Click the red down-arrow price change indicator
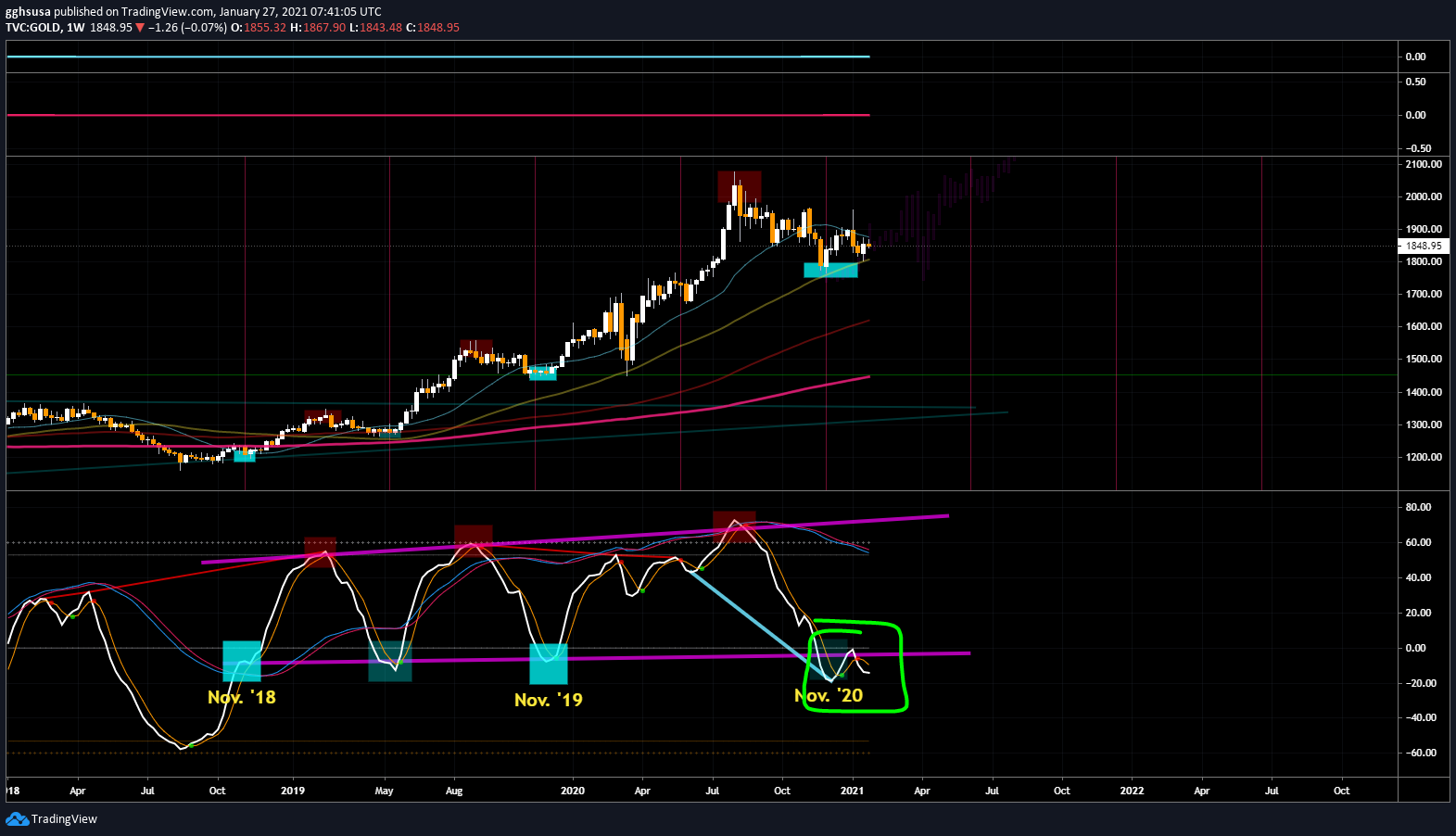The width and height of the screenshot is (1456, 836). click(x=140, y=28)
